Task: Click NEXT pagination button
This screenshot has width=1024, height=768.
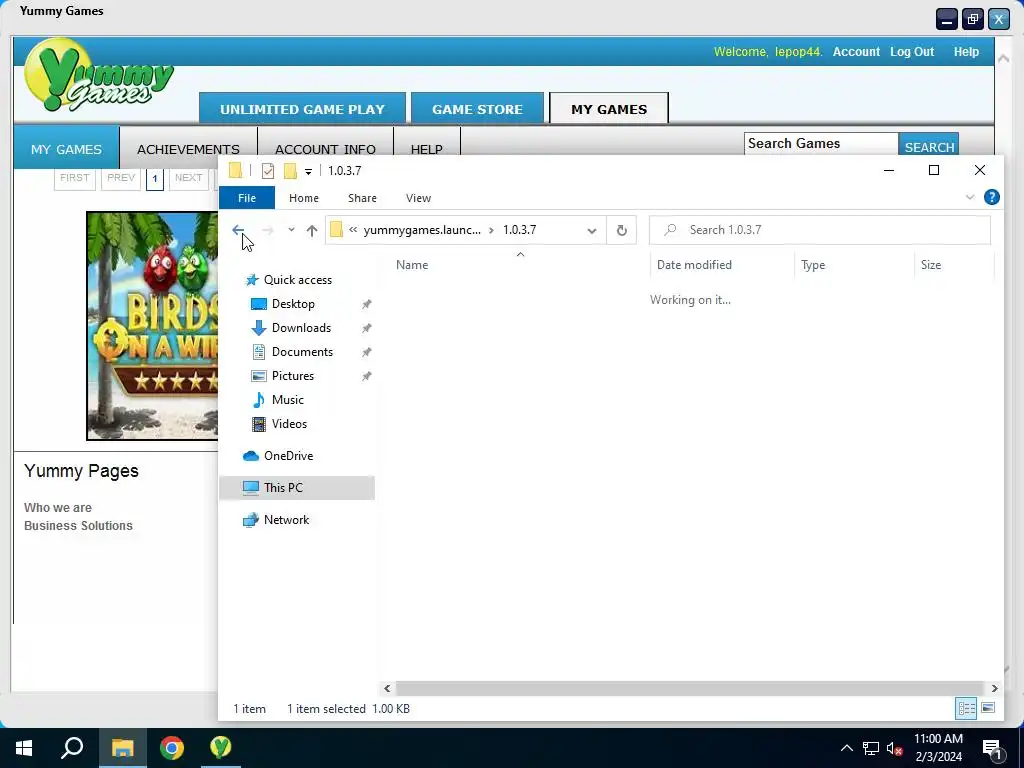Action: (x=189, y=178)
